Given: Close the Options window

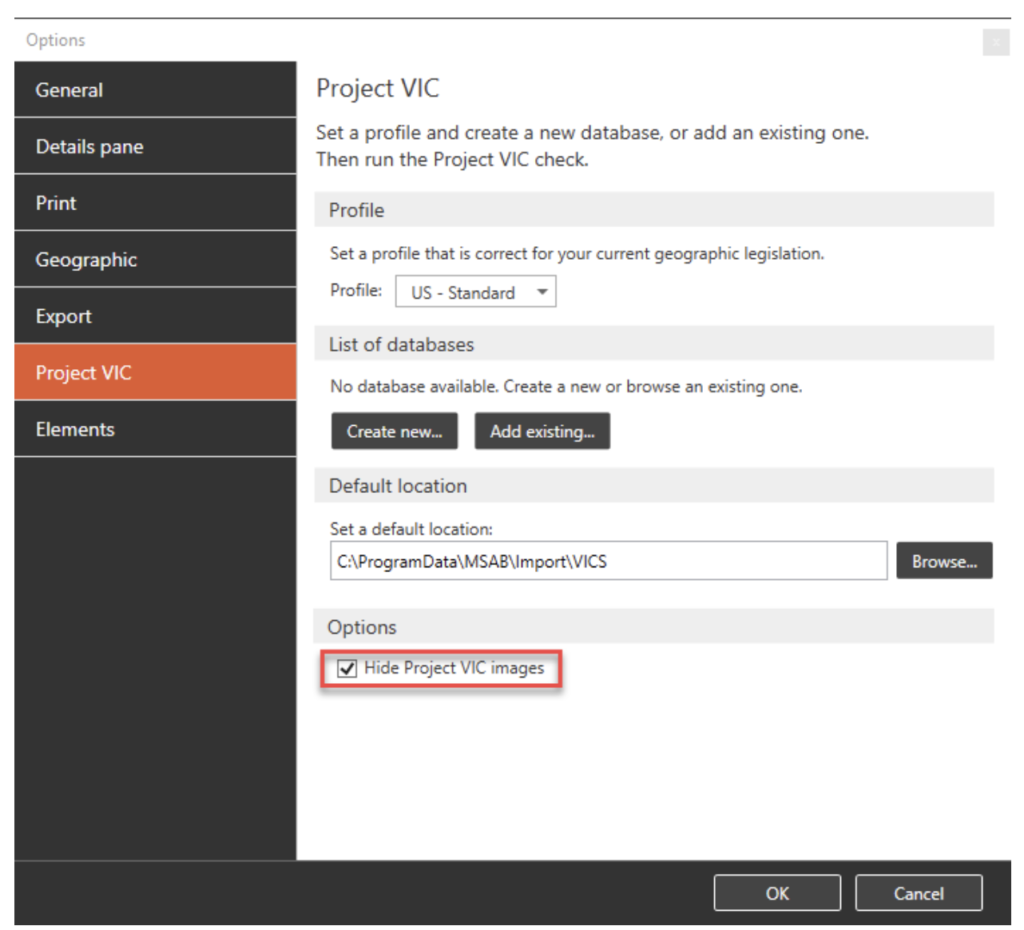Looking at the screenshot, I should (996, 42).
